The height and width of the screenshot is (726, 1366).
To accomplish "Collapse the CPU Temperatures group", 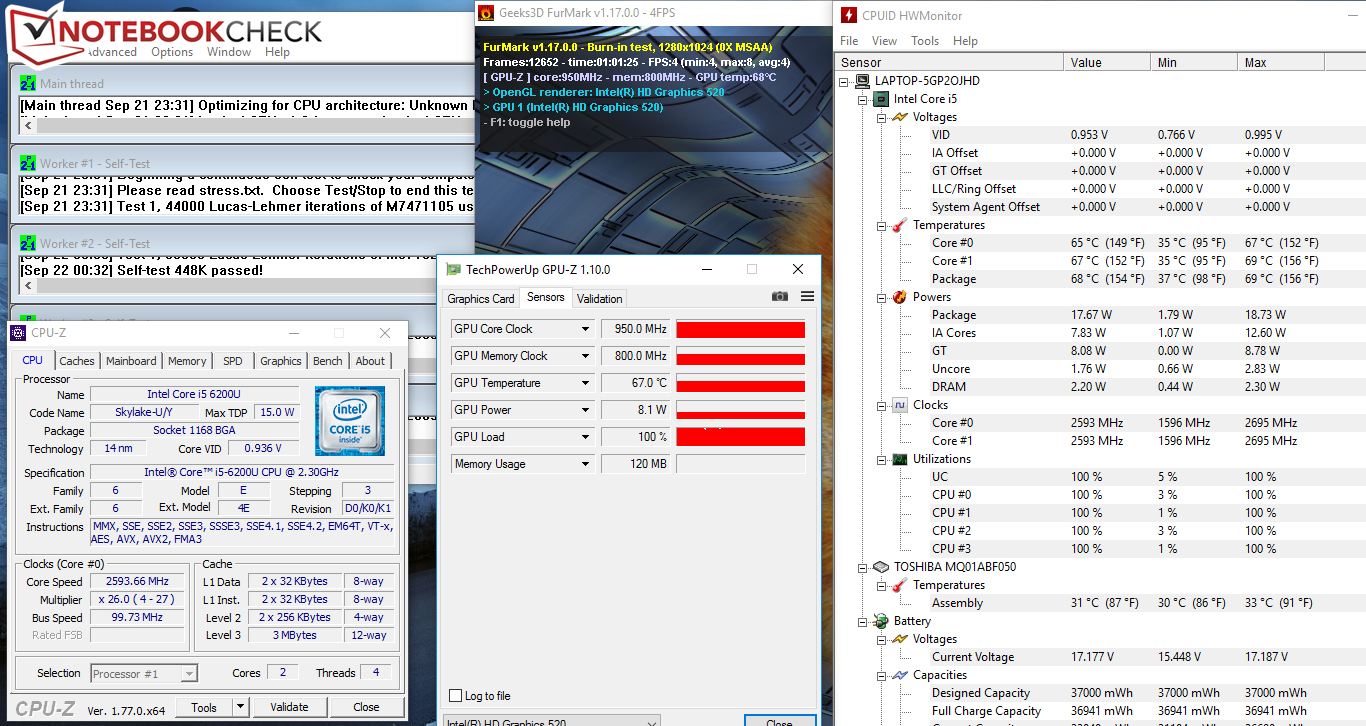I will coord(881,225).
